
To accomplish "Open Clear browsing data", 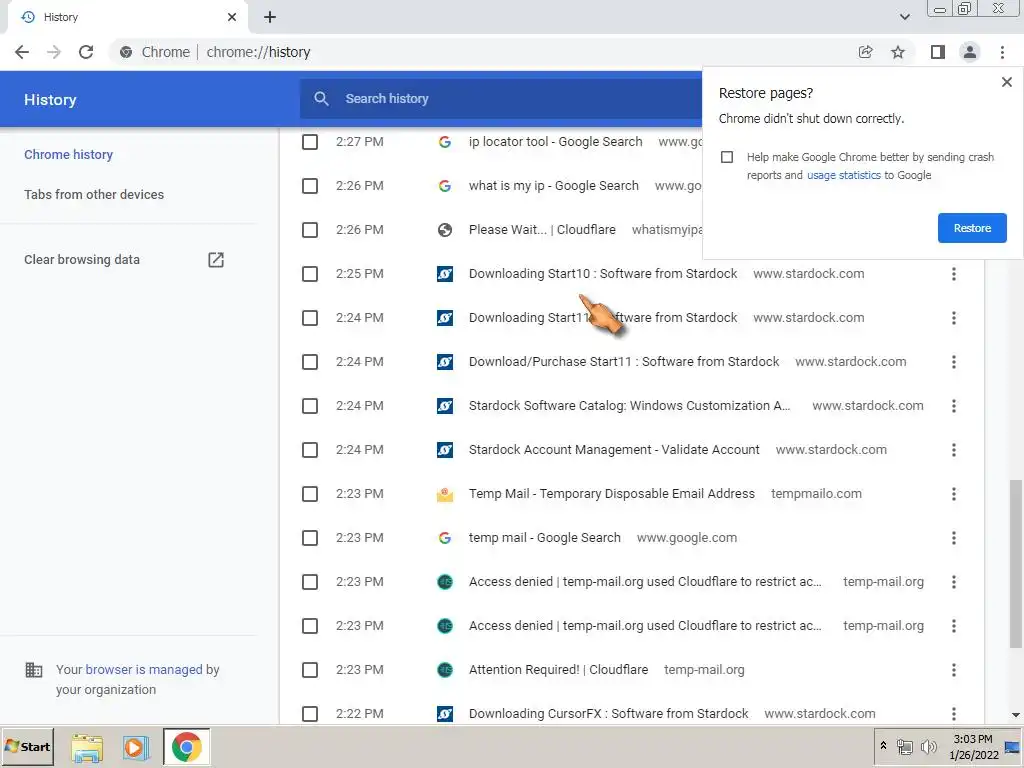I will click(x=82, y=259).
